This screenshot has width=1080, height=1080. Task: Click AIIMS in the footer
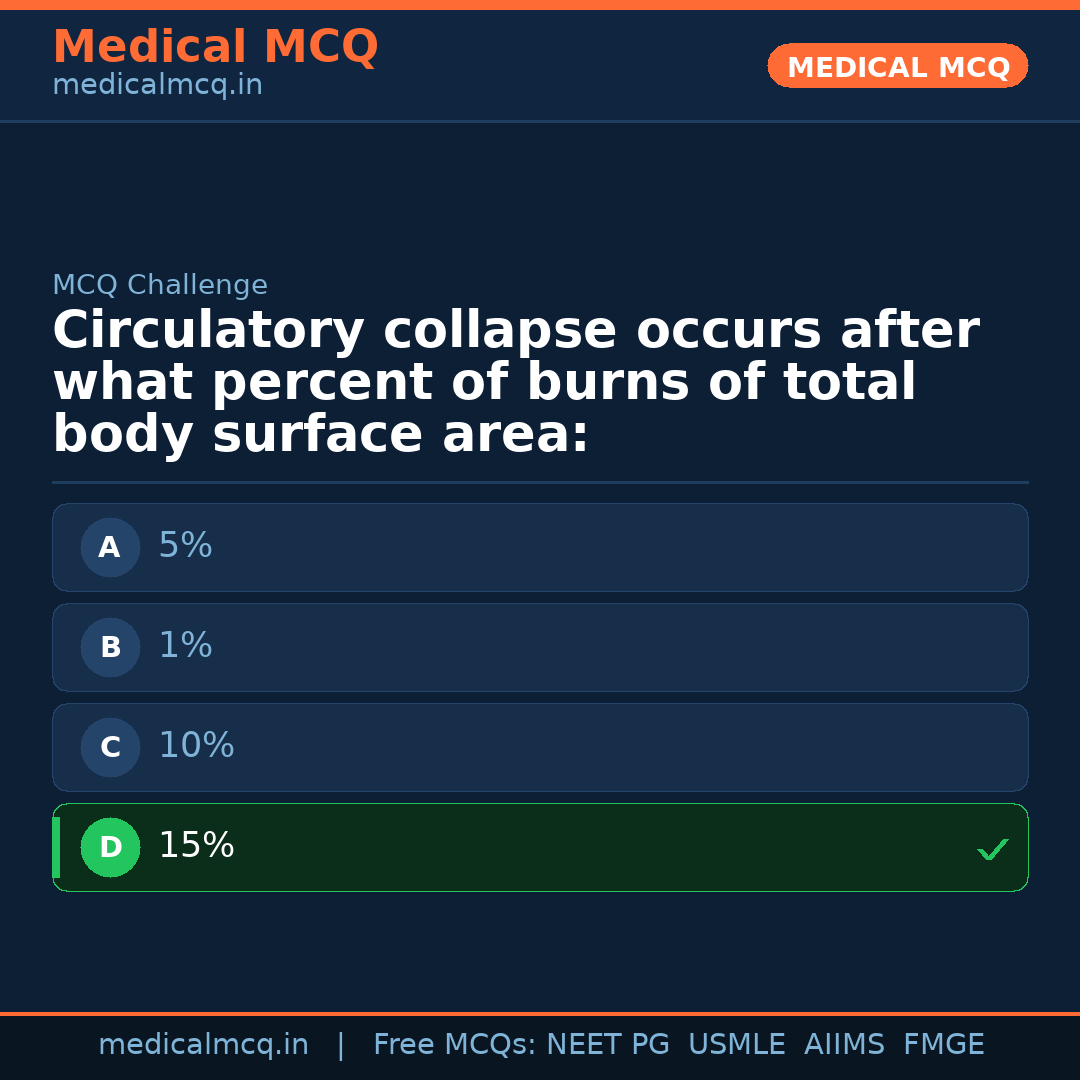click(844, 1046)
